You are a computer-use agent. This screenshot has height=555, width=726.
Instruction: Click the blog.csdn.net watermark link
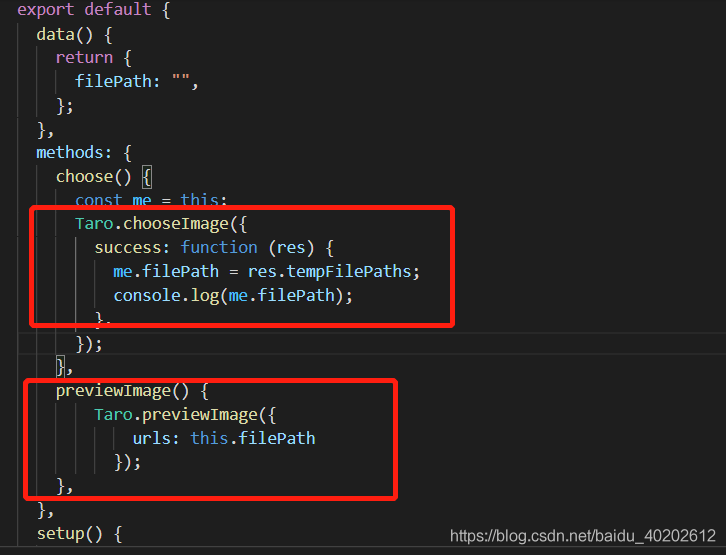pos(582,536)
